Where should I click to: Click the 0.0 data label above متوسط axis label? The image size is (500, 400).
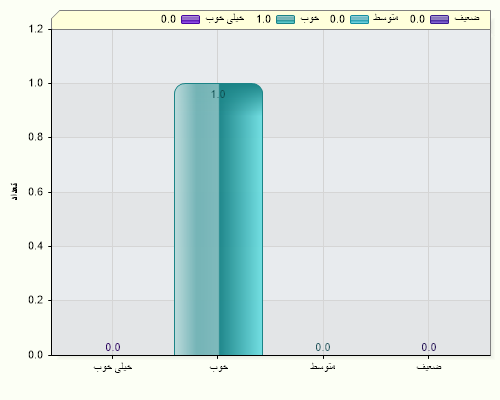tap(323, 347)
